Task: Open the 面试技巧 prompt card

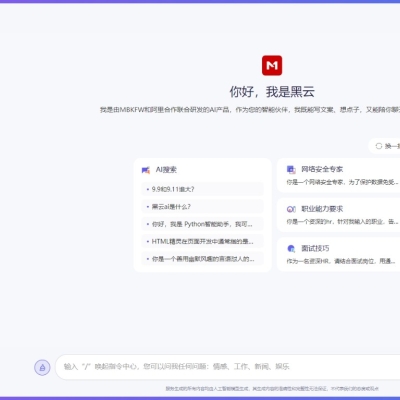Action: click(x=339, y=254)
